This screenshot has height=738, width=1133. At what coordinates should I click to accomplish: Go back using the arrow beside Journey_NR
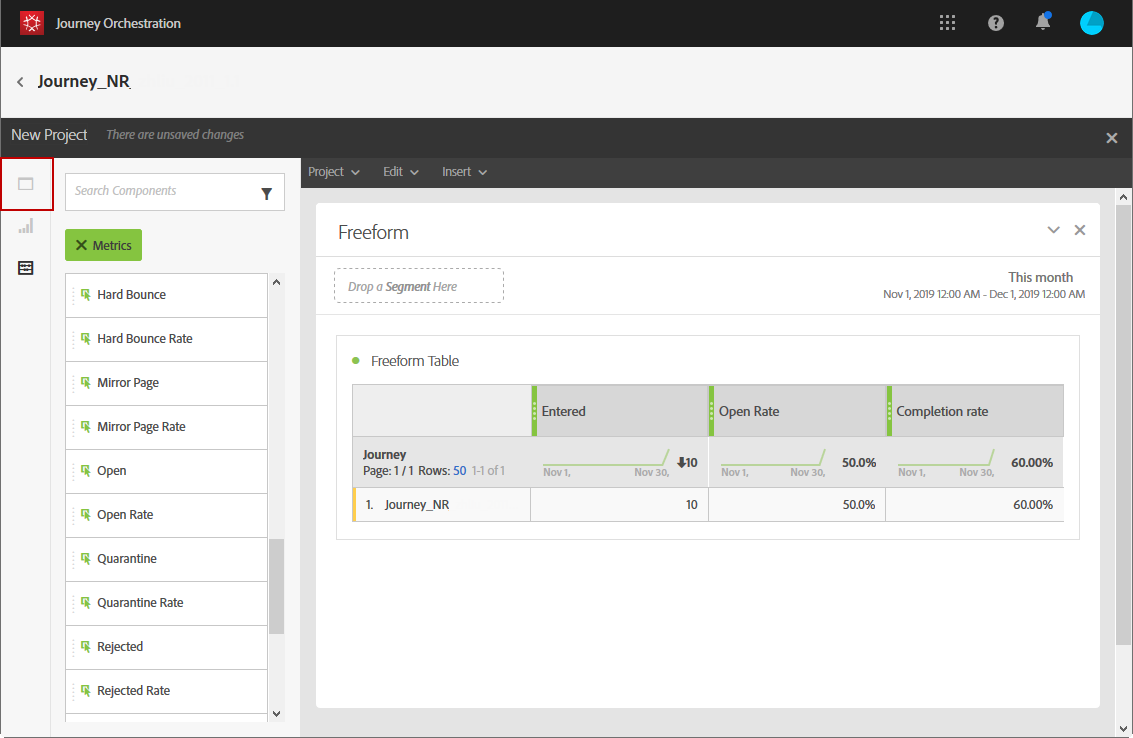point(20,82)
